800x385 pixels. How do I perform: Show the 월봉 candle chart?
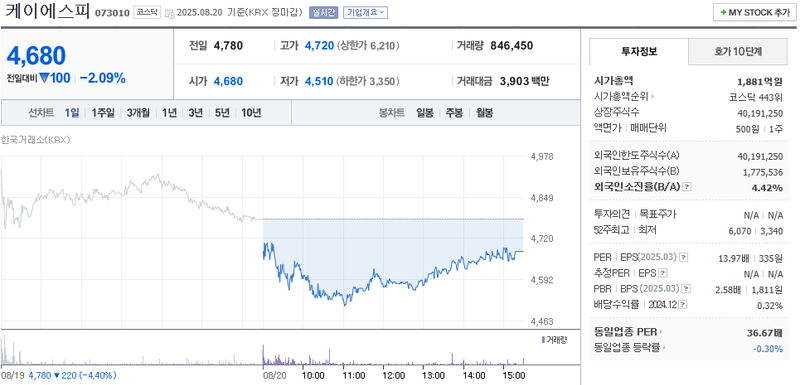[484, 113]
